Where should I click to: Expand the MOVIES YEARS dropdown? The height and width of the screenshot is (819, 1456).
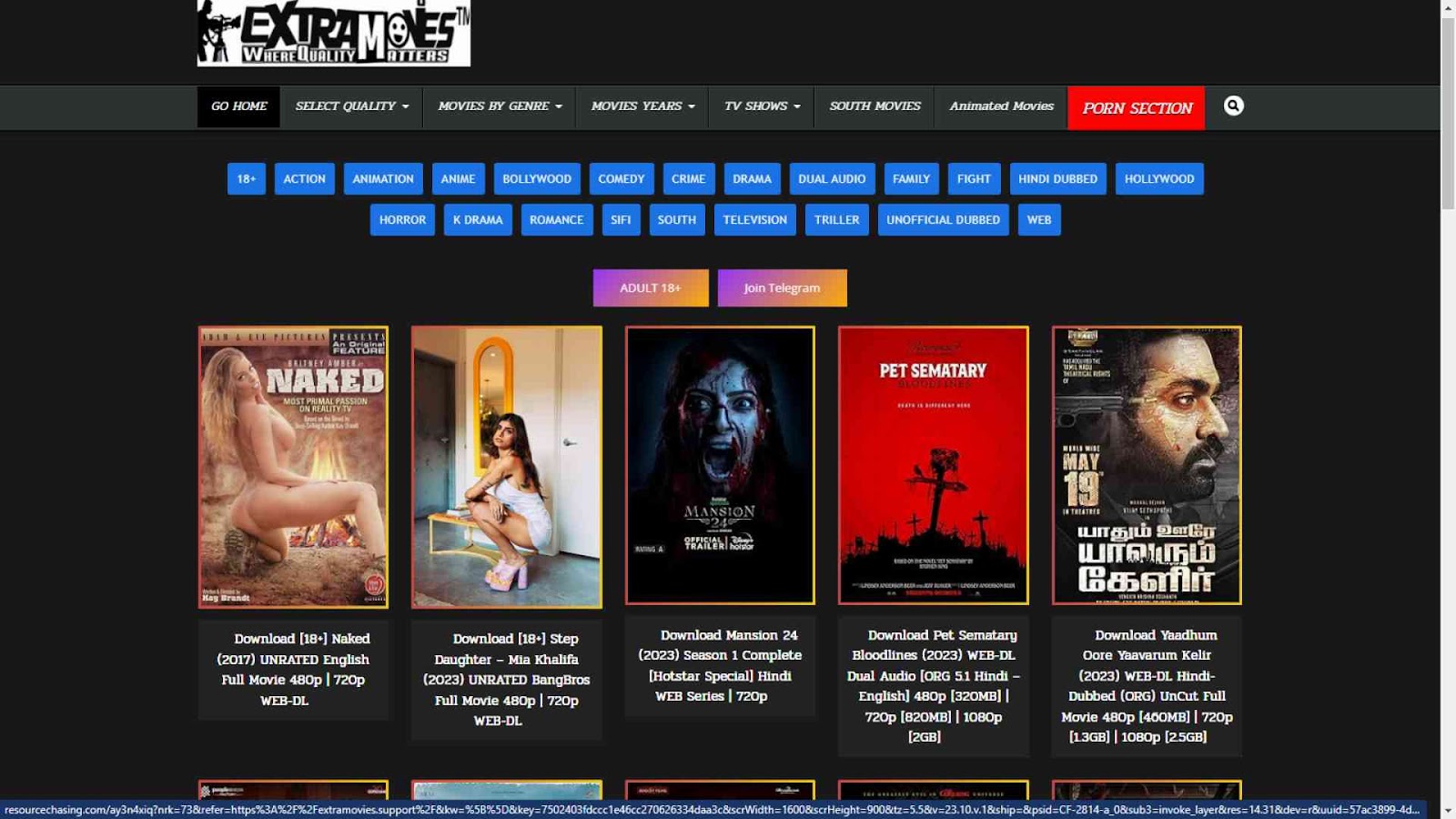tap(642, 106)
